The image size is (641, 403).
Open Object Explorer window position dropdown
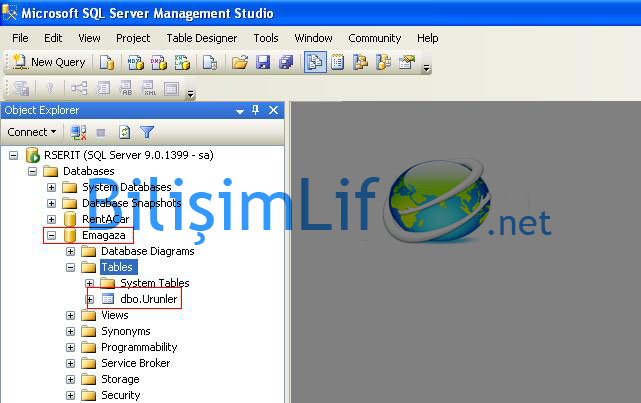tap(240, 111)
